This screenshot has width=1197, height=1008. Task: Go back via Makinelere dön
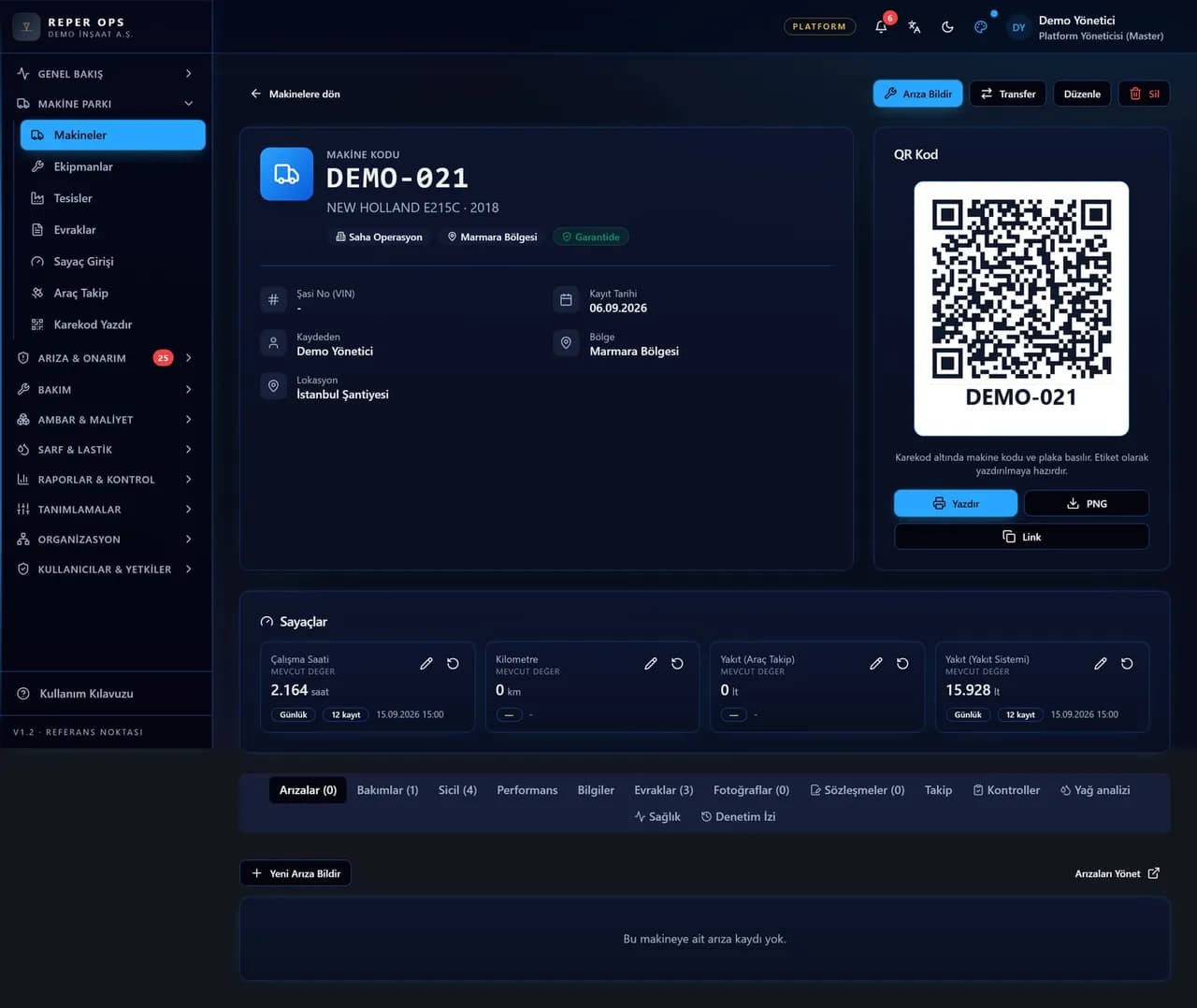pyautogui.click(x=295, y=94)
